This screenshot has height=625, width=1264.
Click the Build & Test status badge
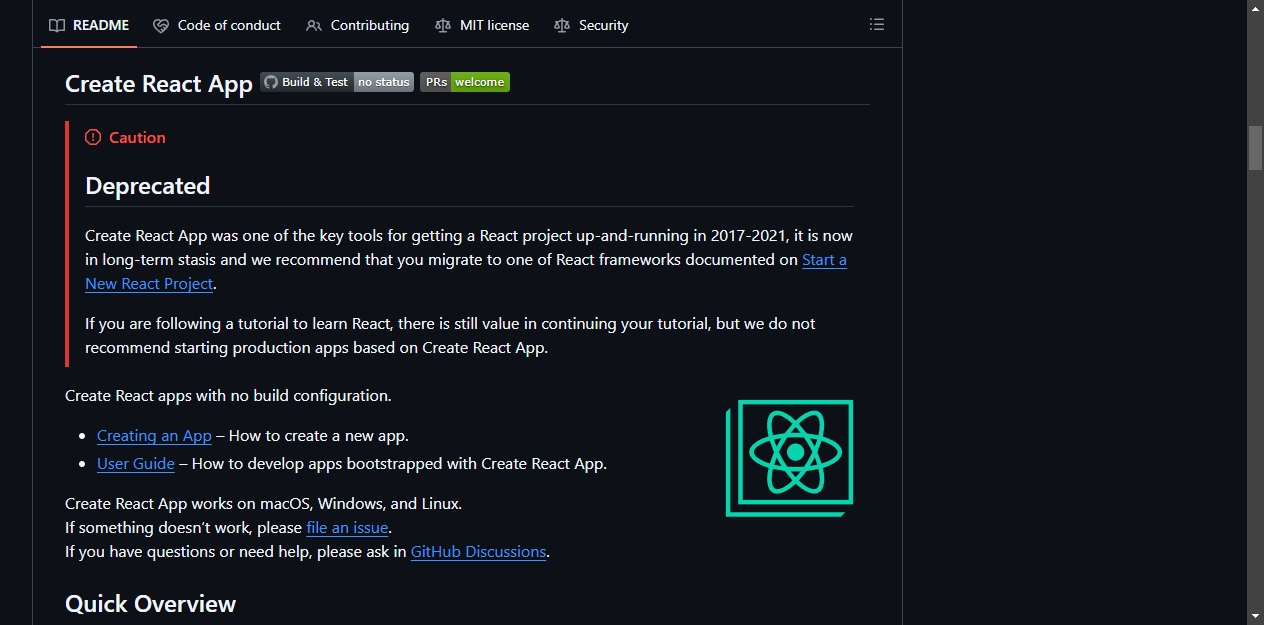(x=337, y=82)
